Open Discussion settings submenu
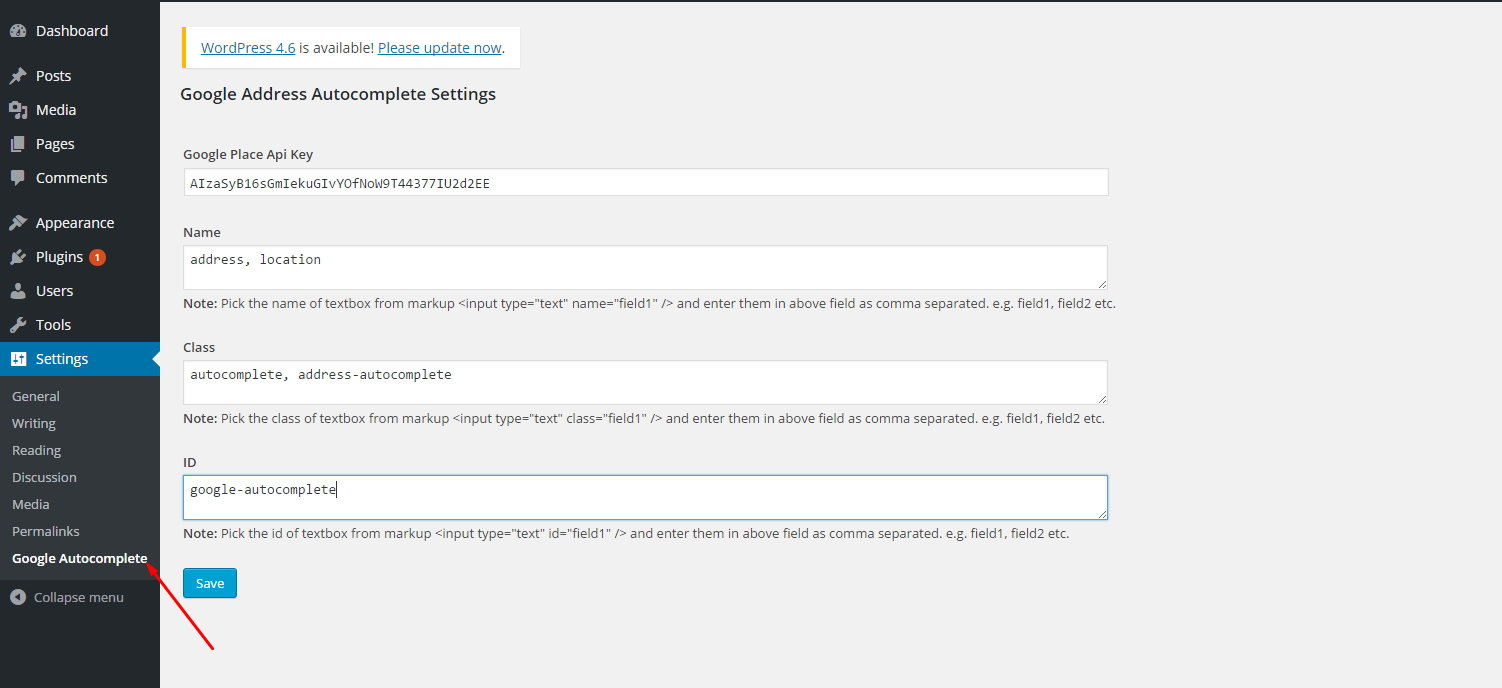1502x688 pixels. 44,477
